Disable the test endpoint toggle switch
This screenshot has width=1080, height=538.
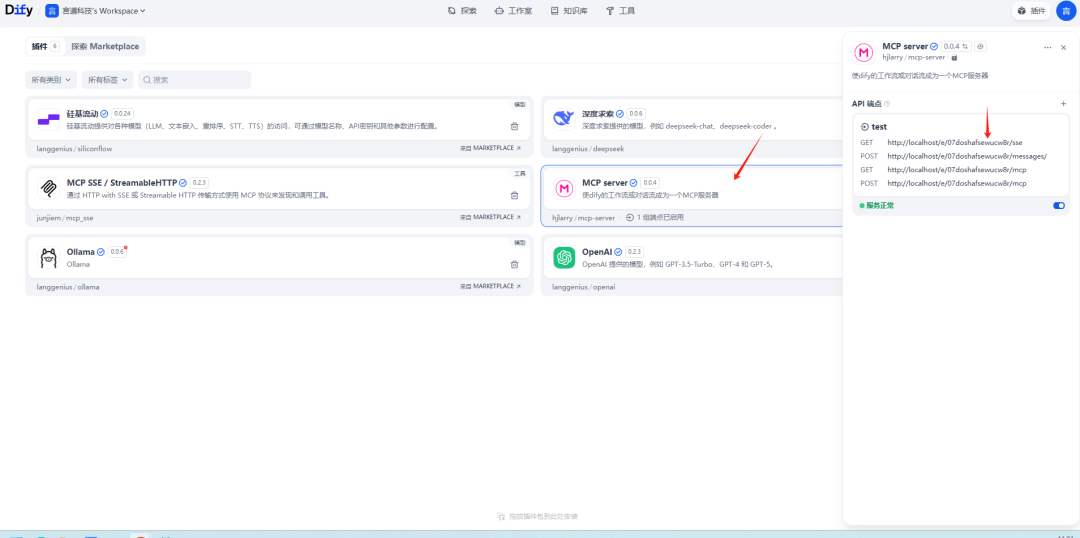[x=1059, y=205]
